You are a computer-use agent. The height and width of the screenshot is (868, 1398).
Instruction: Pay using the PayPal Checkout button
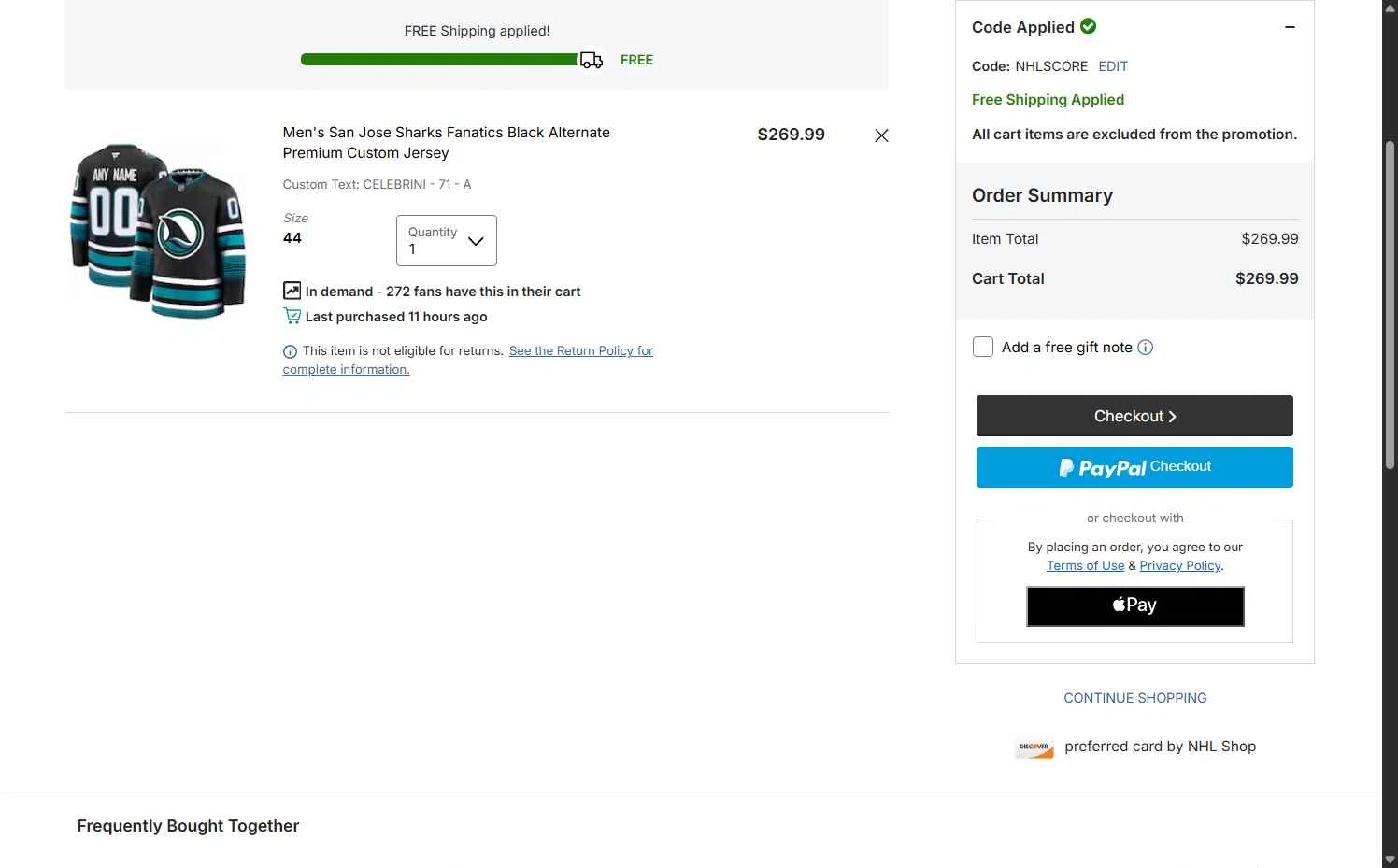1134,467
